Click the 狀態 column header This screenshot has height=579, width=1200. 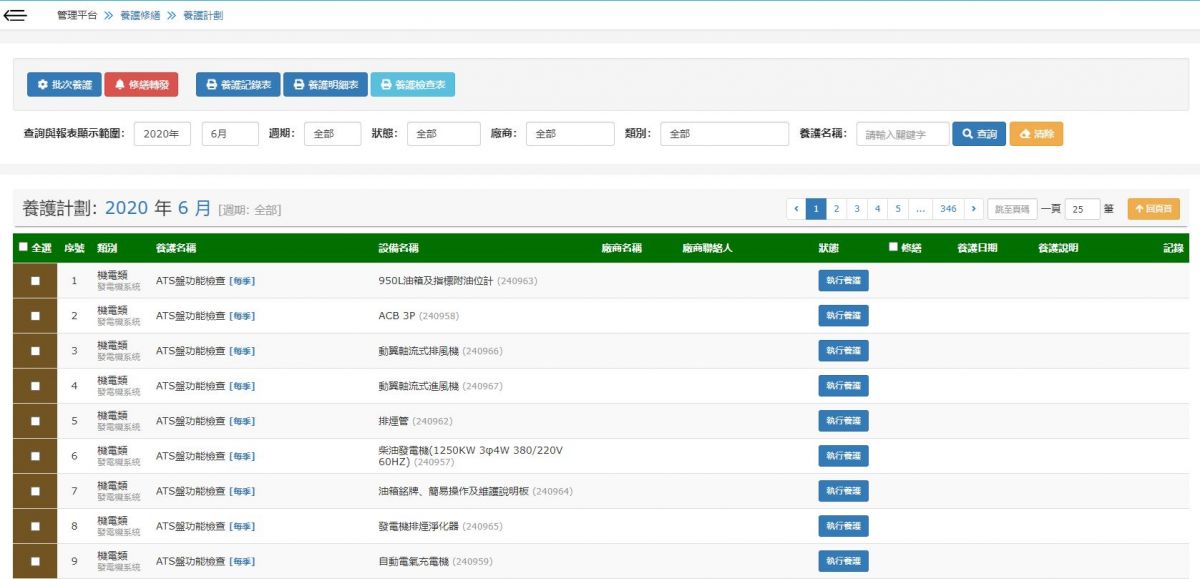click(x=828, y=248)
